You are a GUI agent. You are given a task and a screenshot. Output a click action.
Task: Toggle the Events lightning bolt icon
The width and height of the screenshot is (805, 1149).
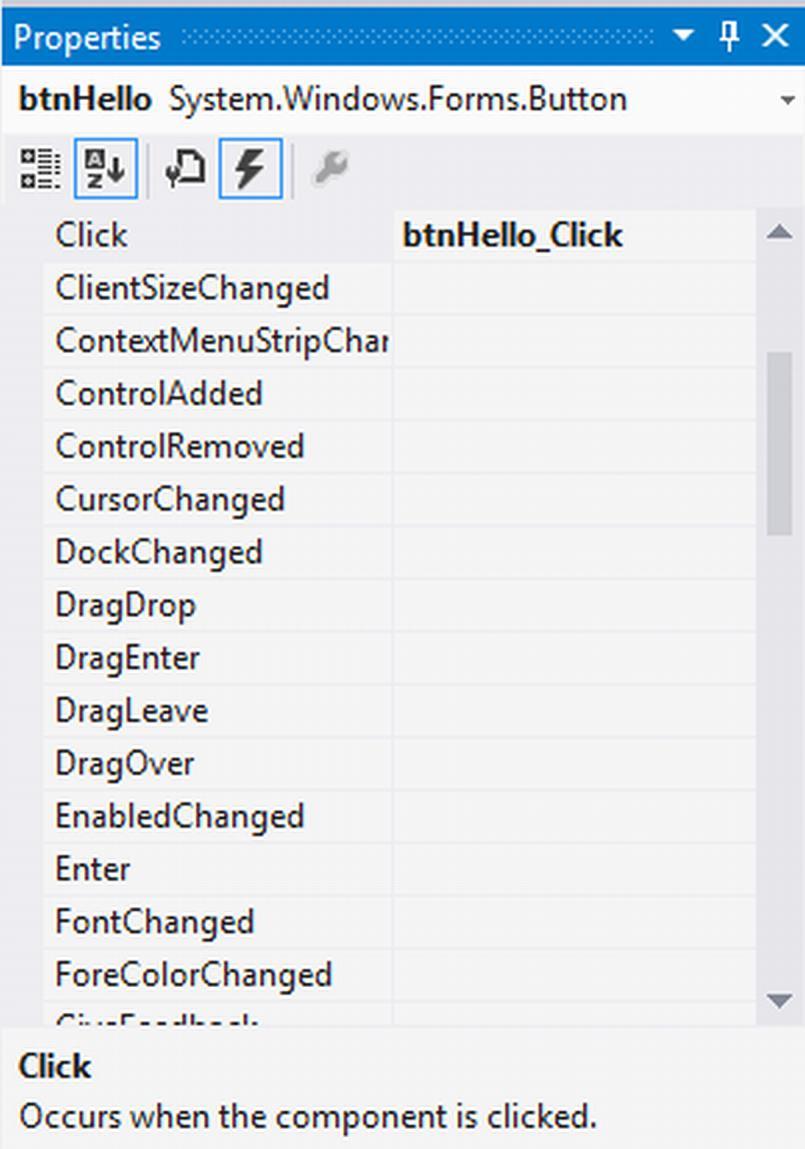pyautogui.click(x=251, y=169)
